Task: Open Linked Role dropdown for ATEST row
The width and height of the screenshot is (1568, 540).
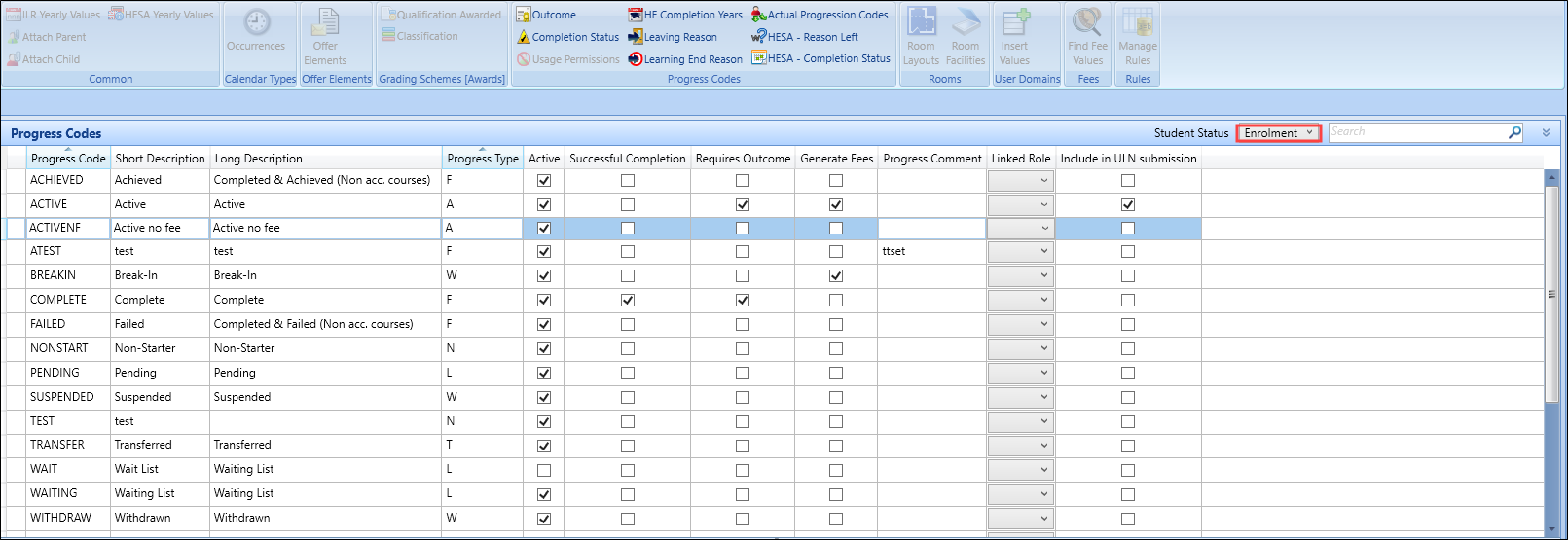Action: point(1020,251)
